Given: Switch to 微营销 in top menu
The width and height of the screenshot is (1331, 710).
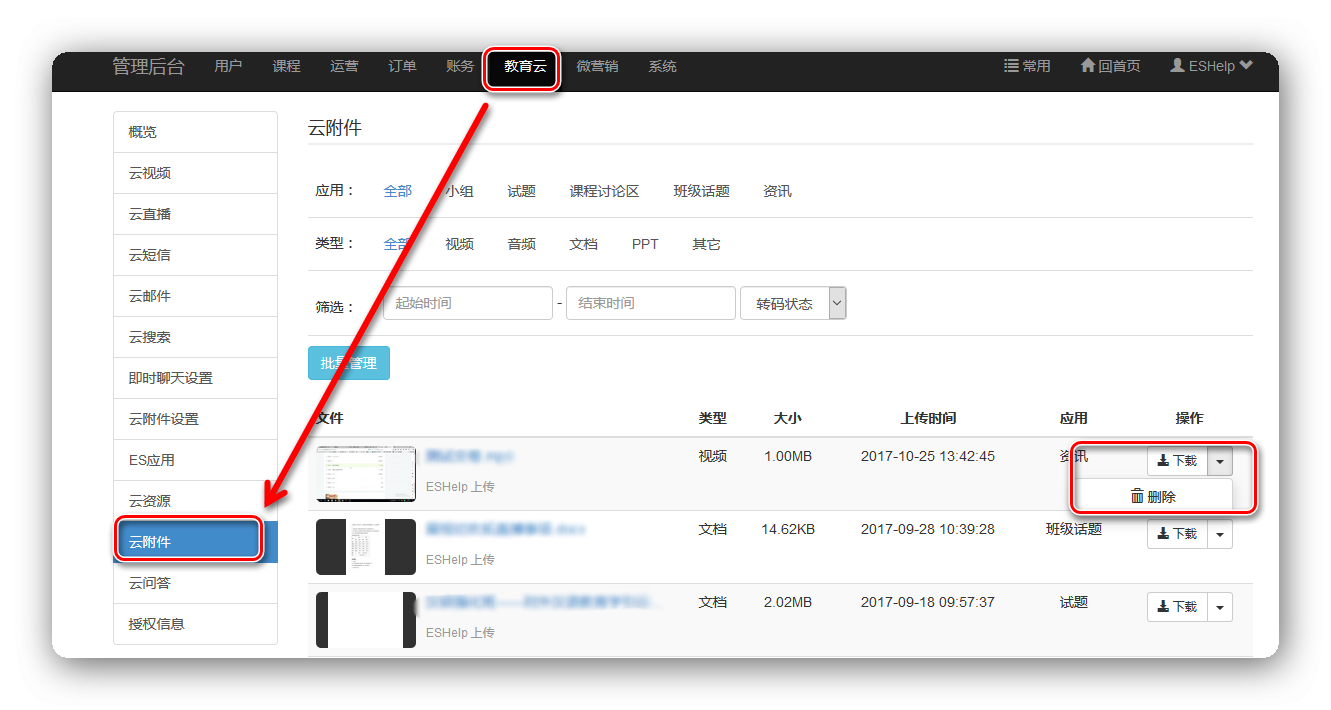Looking at the screenshot, I should click(597, 67).
